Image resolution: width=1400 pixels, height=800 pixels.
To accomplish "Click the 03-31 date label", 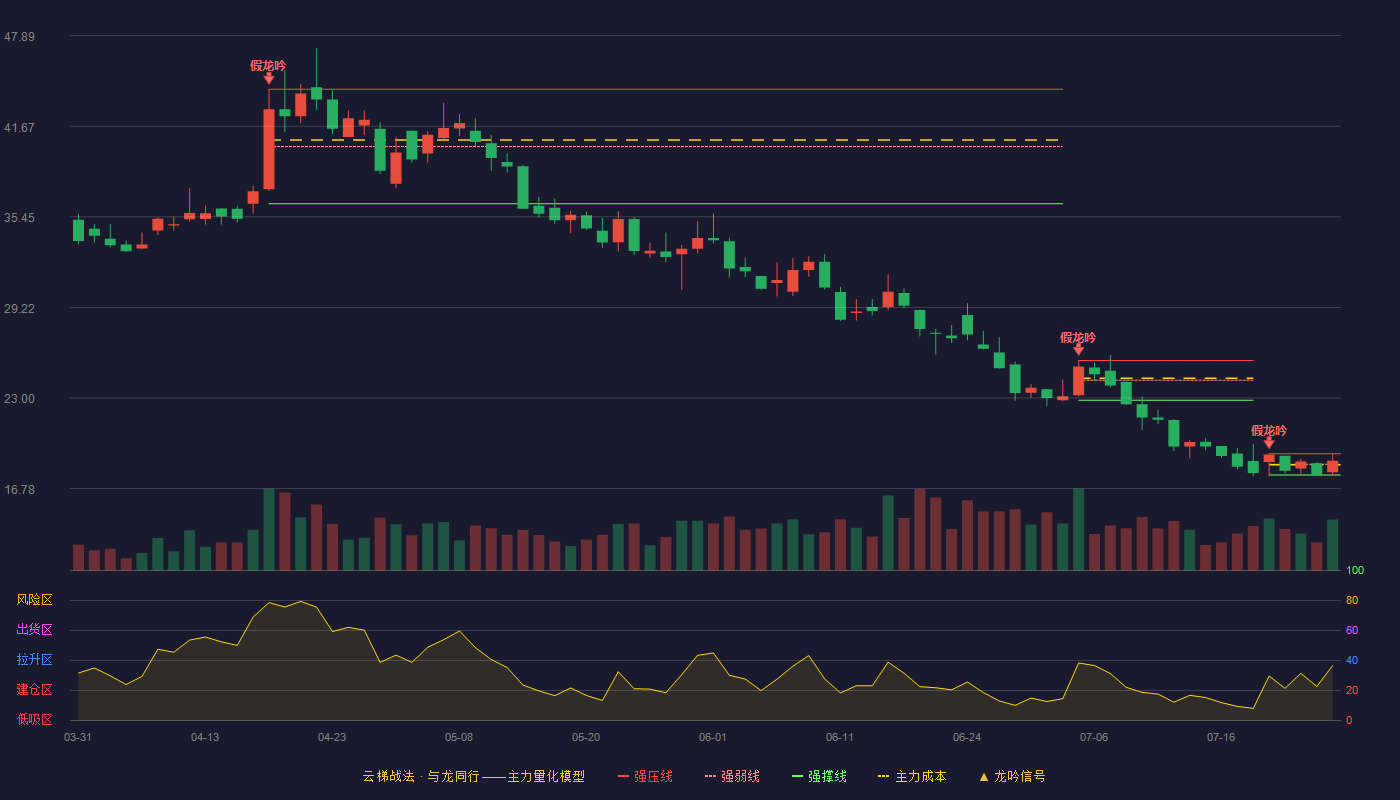I will pos(78,737).
